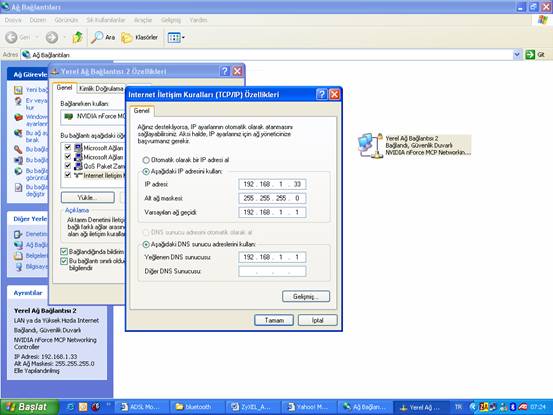Open the Sık Kullanılanlar menu
Screen dimensions: 553x415
tap(106, 20)
